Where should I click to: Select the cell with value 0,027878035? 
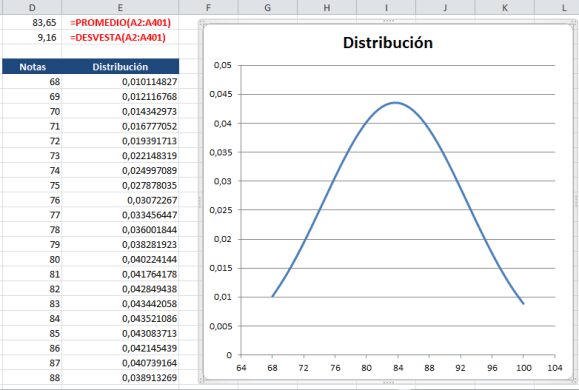point(120,185)
